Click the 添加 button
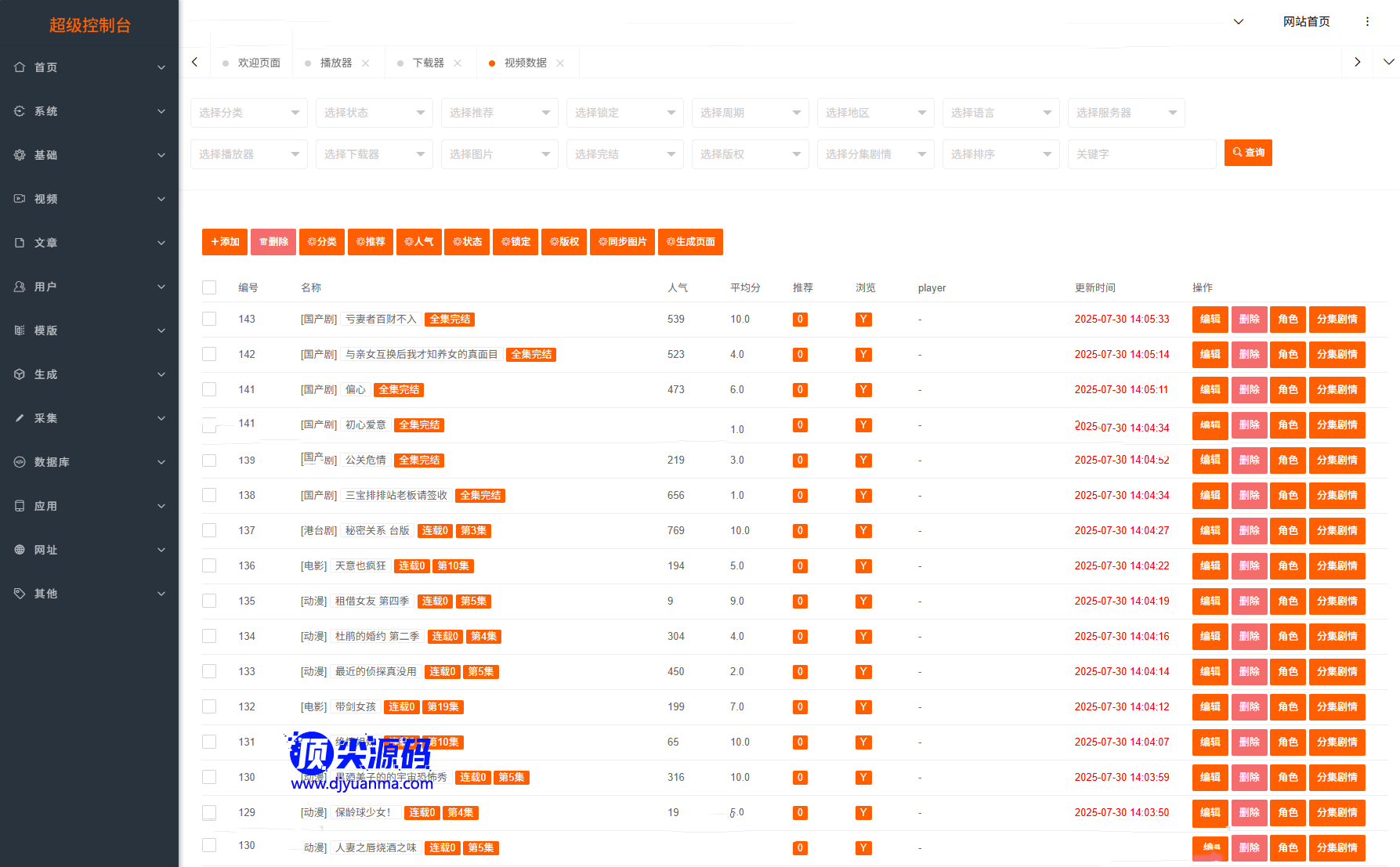Screen dimensions: 1400x867 [225, 242]
